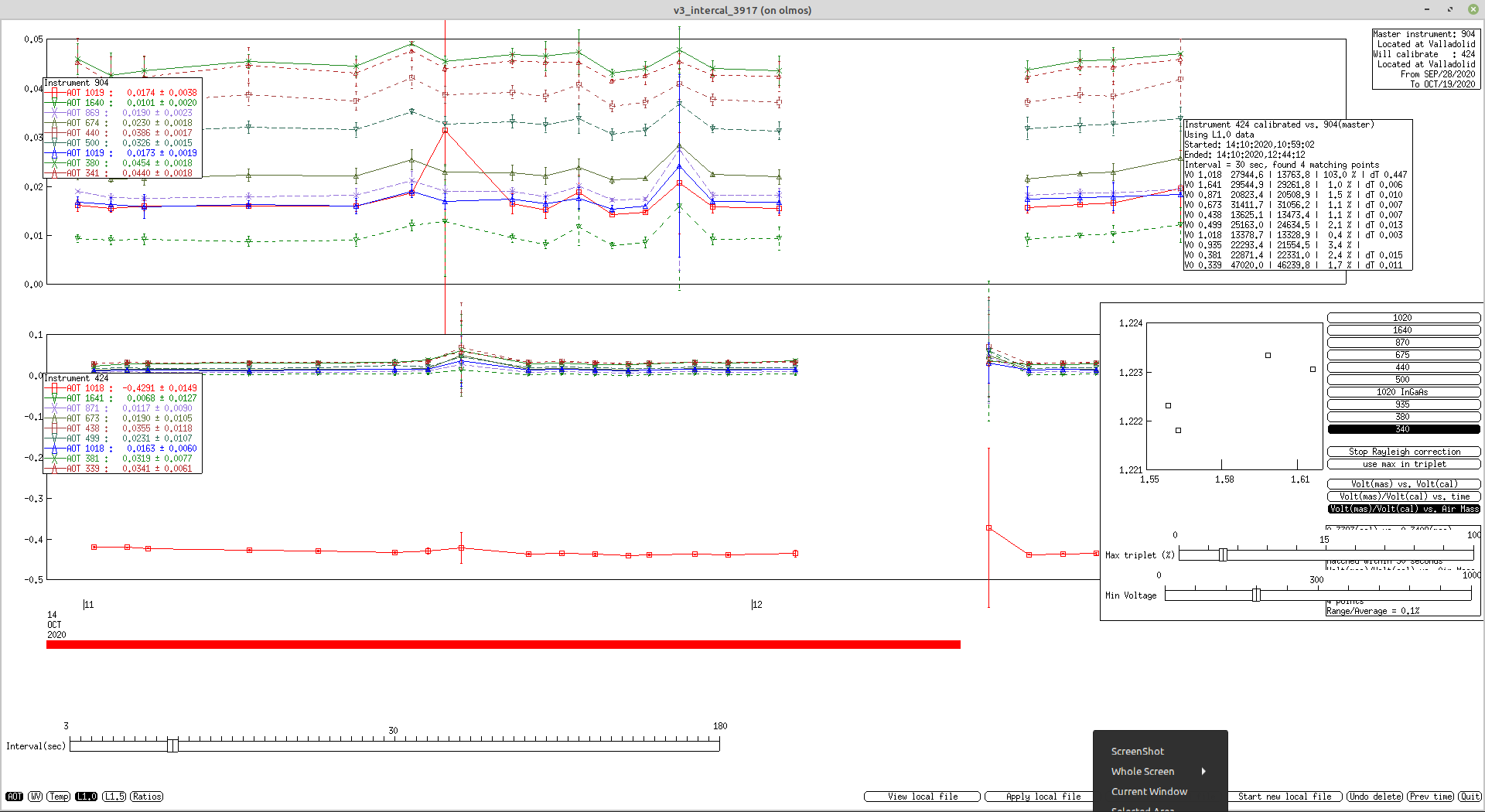This screenshot has width=1485, height=812.
Task: Click the 'Master instrument: 904' text
Action: [x=1424, y=34]
